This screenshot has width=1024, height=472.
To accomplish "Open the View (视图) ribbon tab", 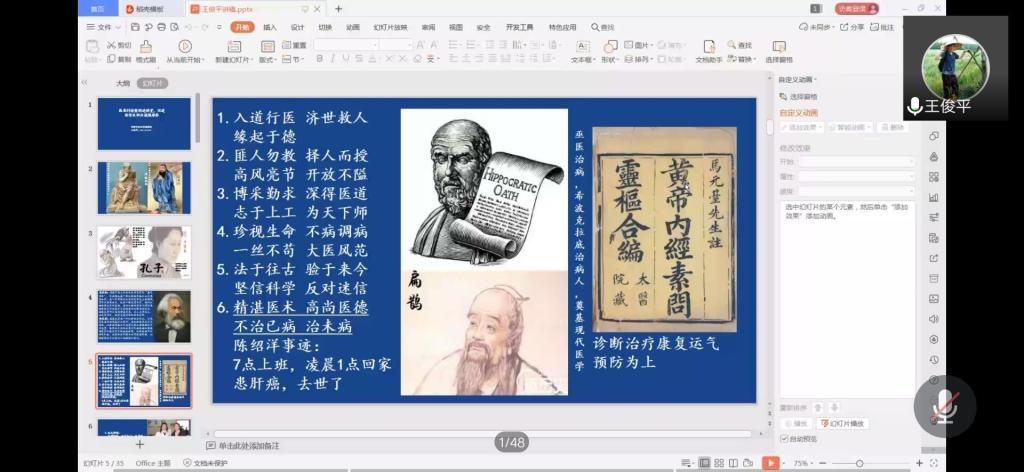I will pos(455,27).
